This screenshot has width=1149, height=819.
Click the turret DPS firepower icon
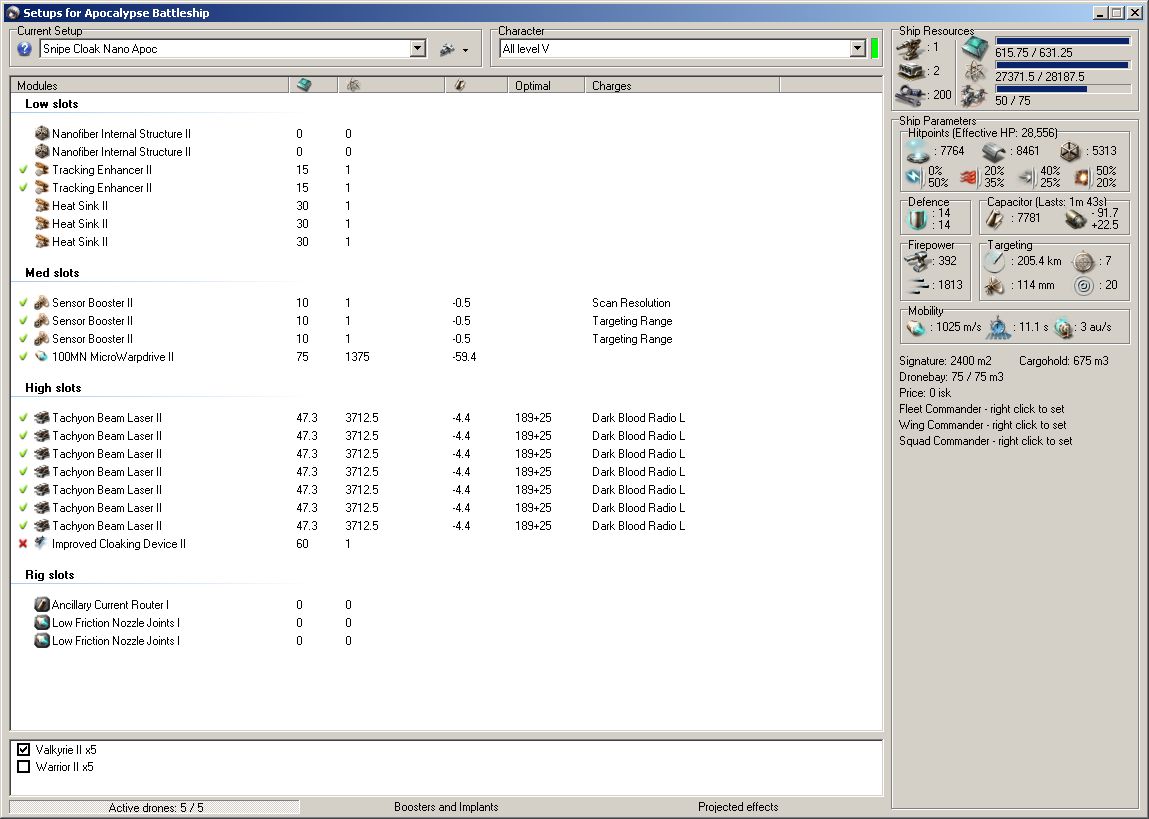(917, 261)
